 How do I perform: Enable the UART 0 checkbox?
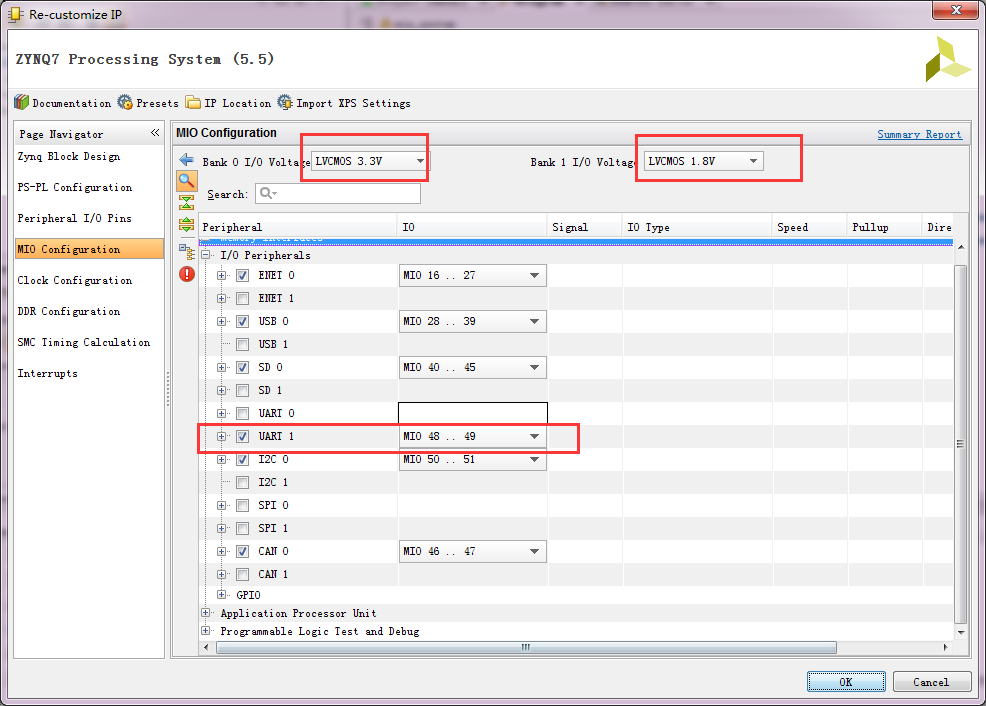[x=242, y=413]
